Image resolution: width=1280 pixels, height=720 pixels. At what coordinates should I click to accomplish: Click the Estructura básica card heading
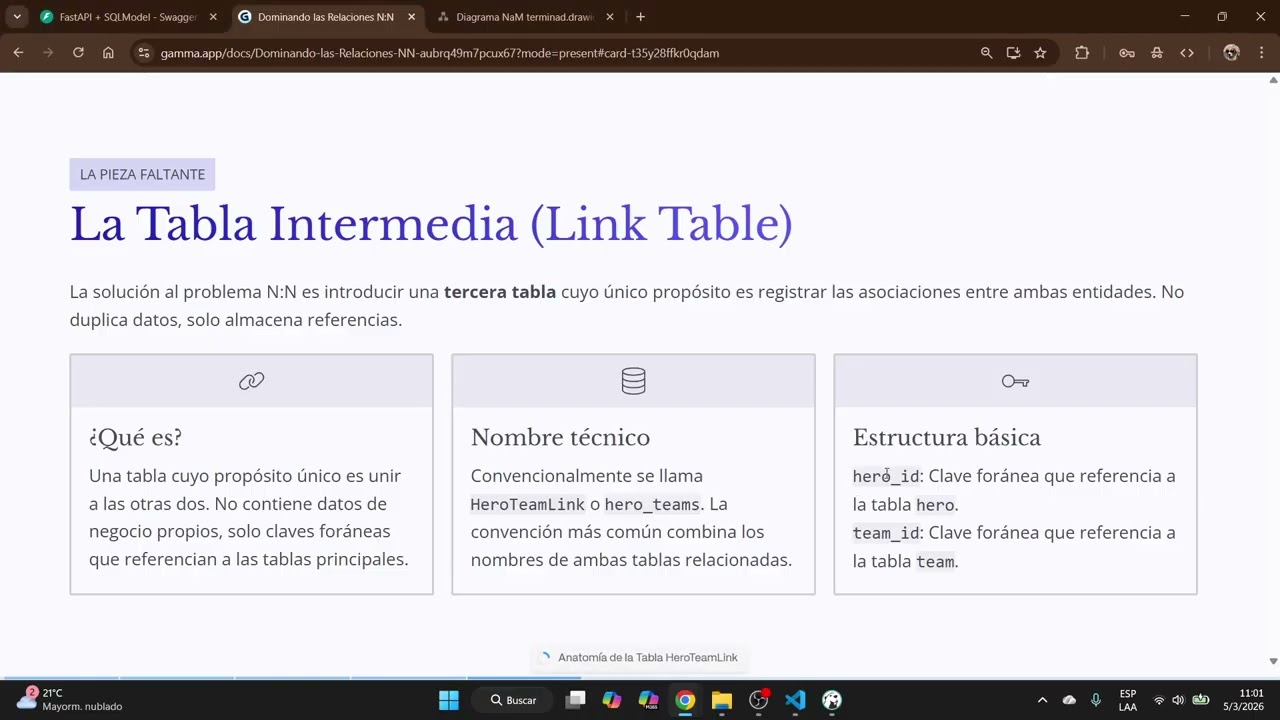[x=946, y=437]
